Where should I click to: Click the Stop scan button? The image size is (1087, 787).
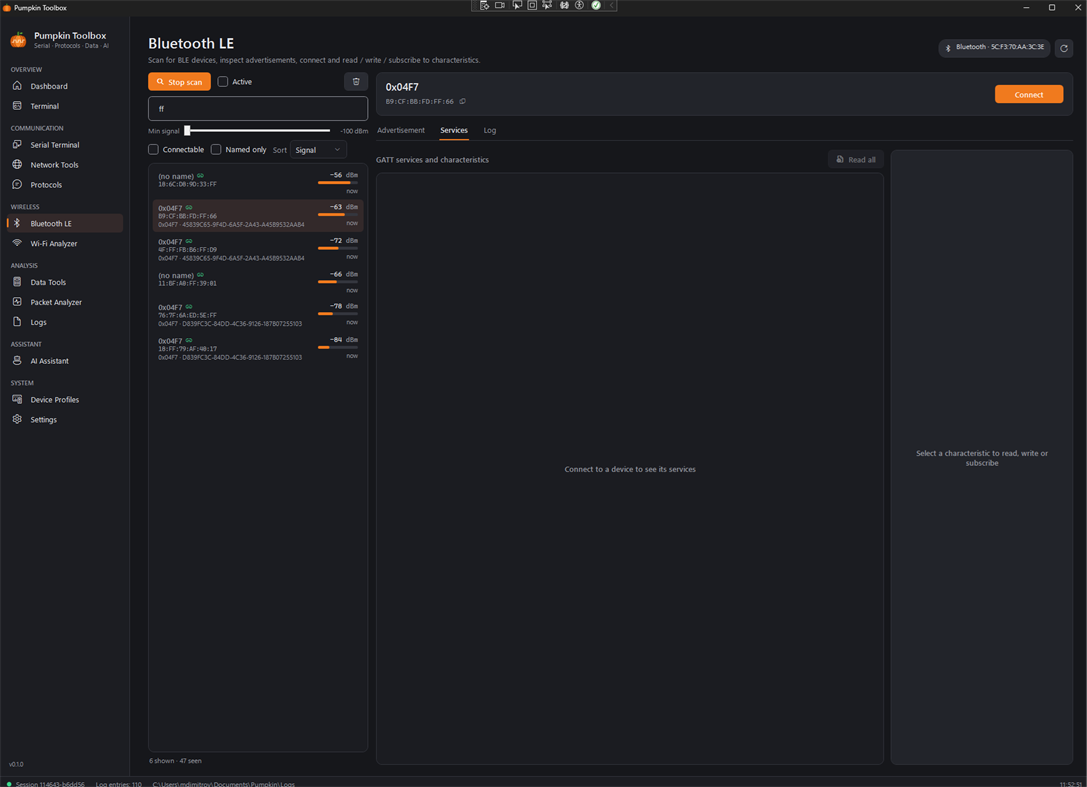coord(179,82)
